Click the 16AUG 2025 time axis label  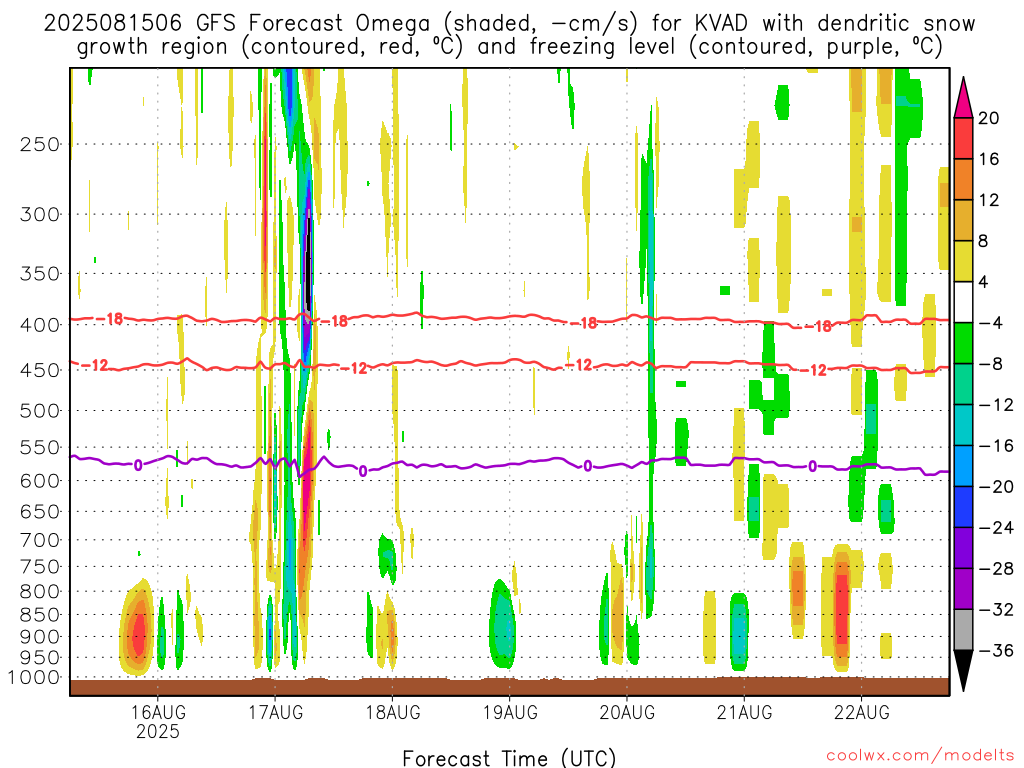(157, 722)
